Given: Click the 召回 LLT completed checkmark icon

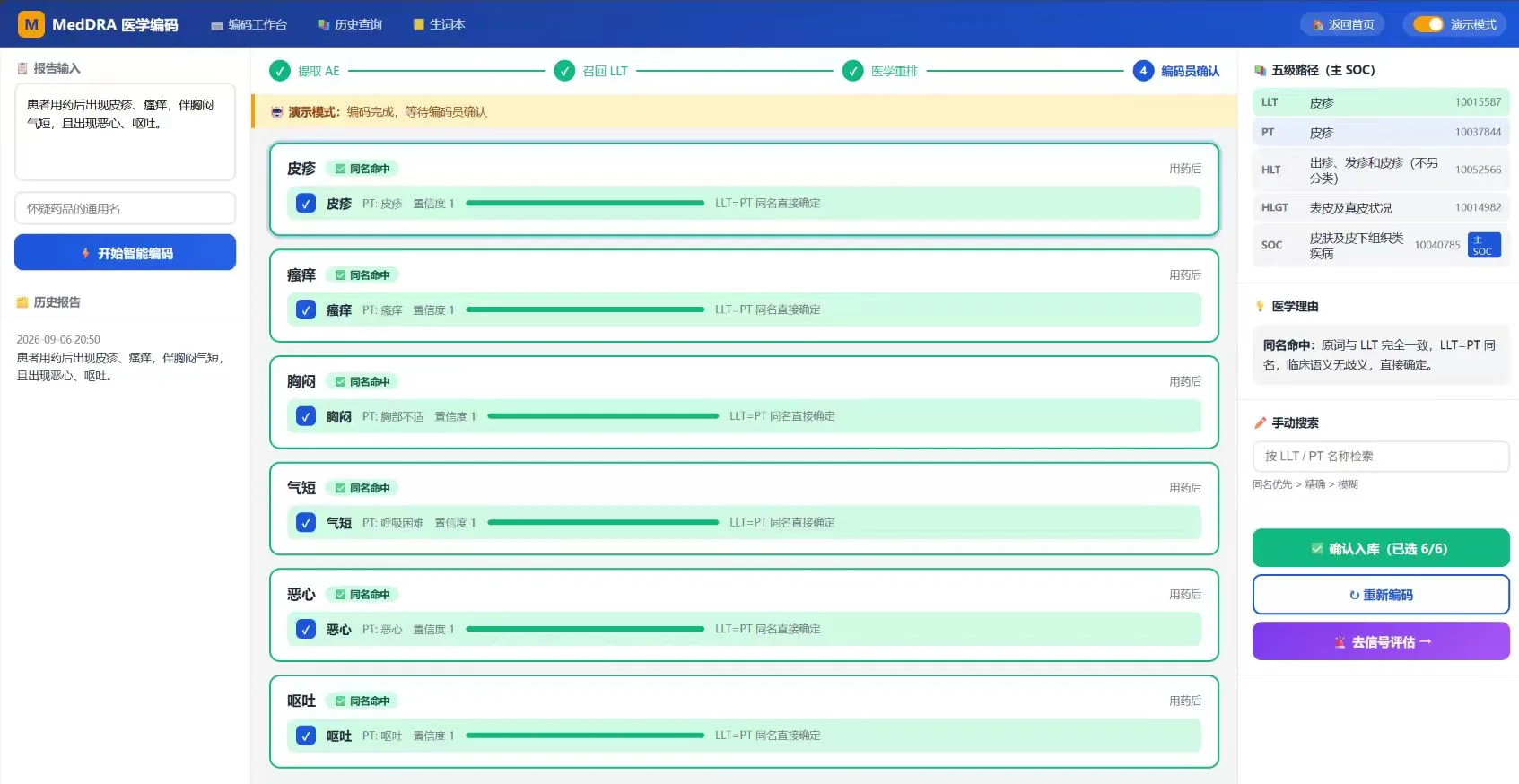Looking at the screenshot, I should point(564,71).
